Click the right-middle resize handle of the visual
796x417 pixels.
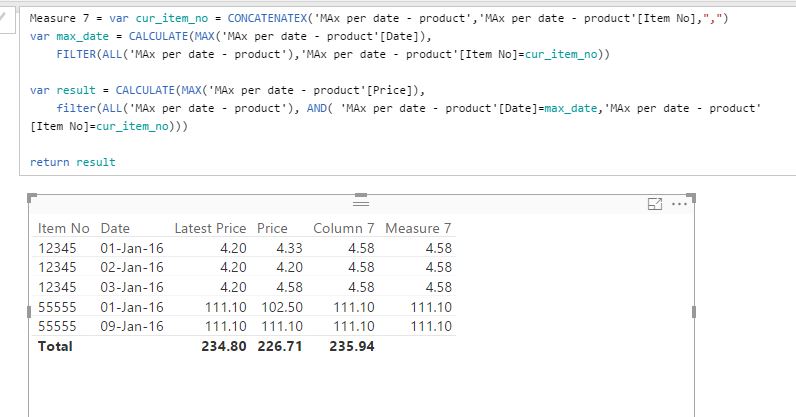[x=694, y=312]
